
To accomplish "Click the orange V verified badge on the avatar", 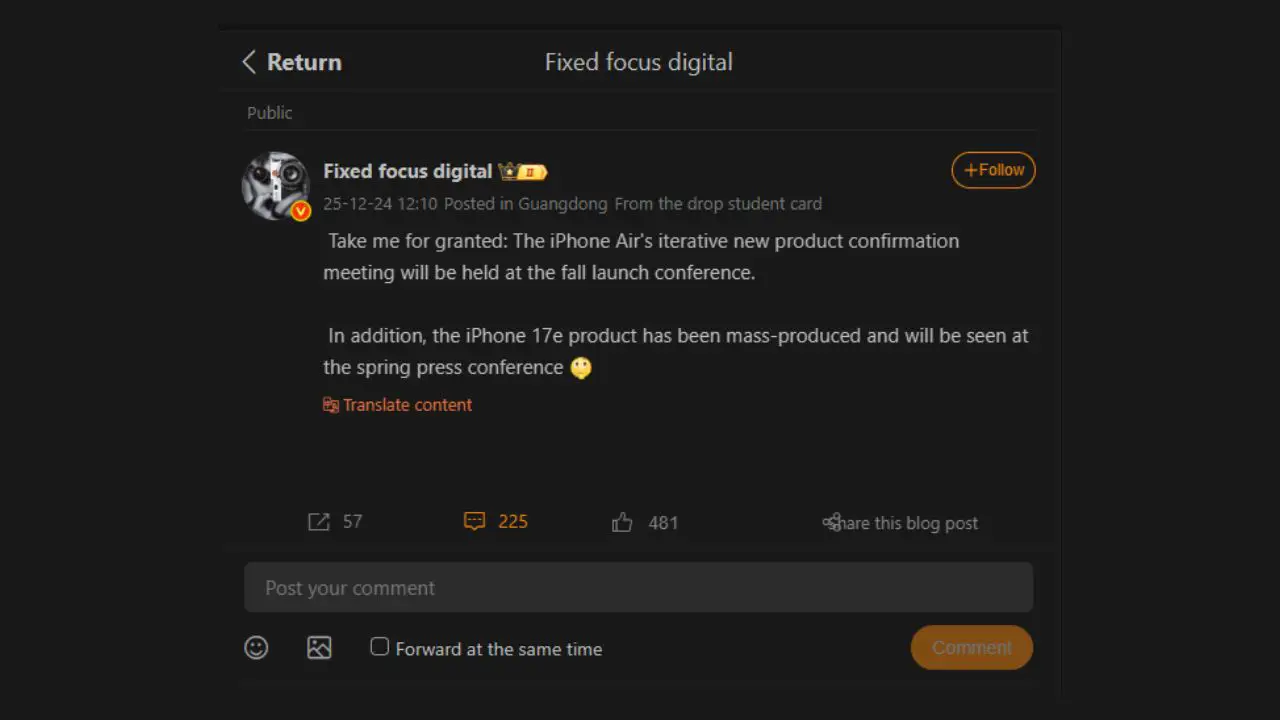I will [300, 211].
